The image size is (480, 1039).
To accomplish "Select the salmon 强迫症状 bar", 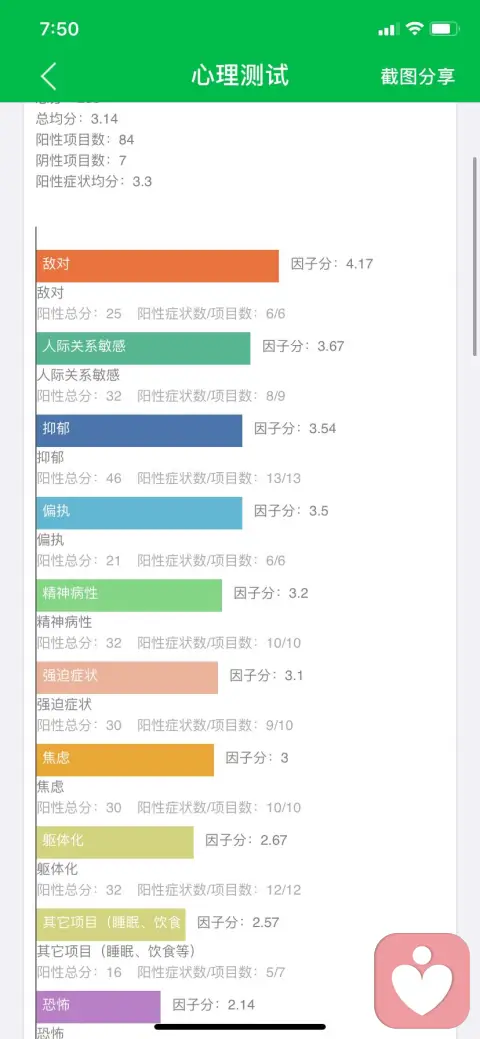I will [x=127, y=677].
